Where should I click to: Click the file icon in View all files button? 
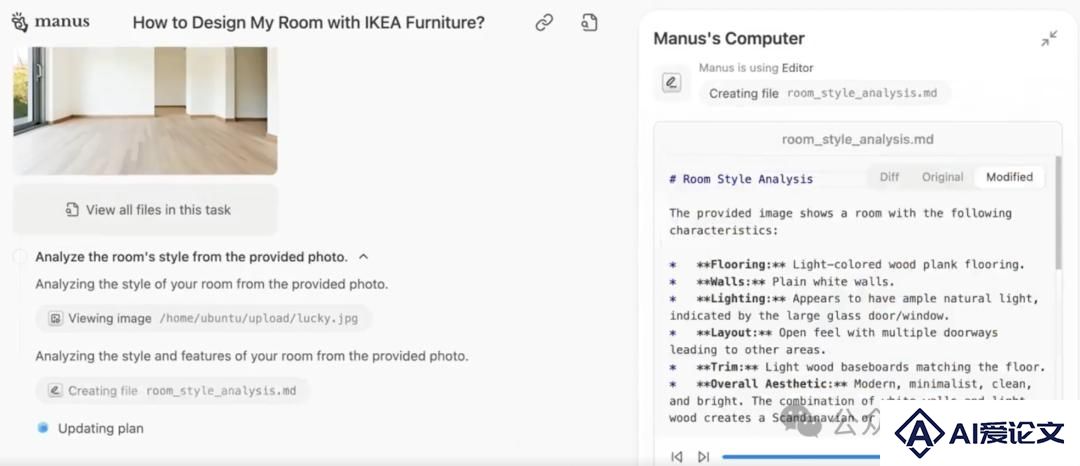pyautogui.click(x=72, y=210)
